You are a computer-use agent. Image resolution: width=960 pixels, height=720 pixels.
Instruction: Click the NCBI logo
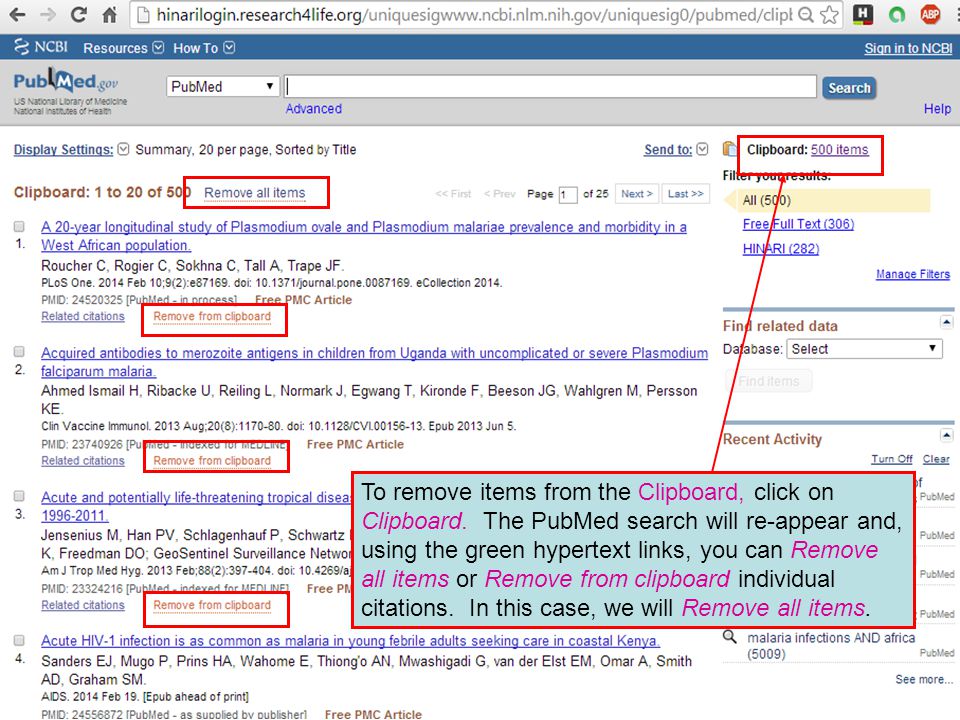pos(40,47)
